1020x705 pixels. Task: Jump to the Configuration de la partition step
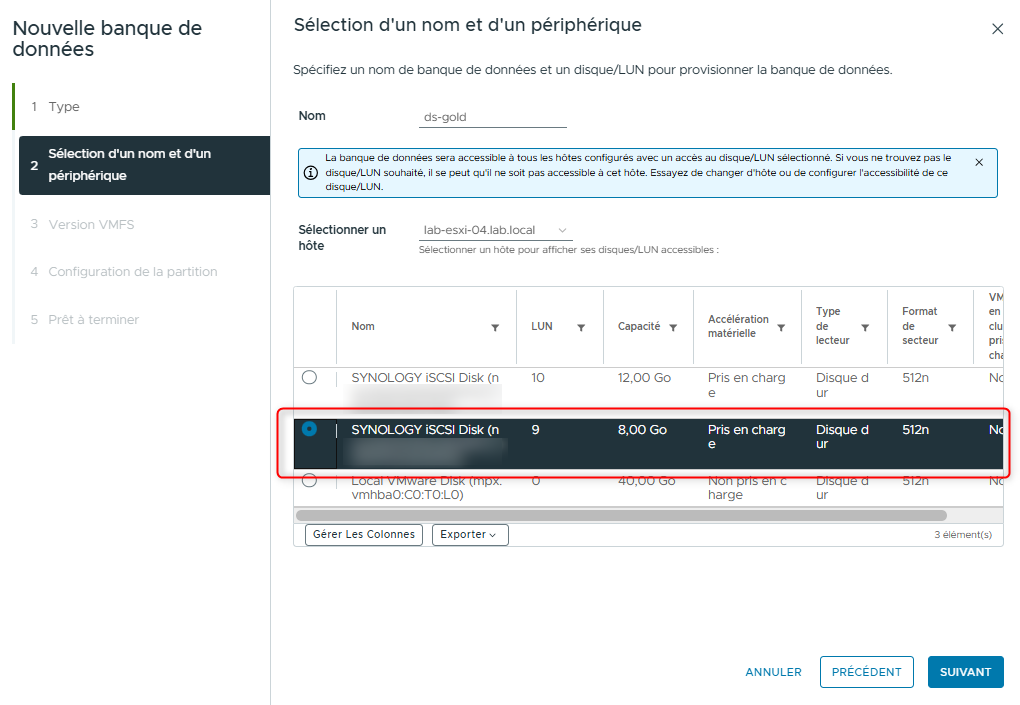(x=133, y=271)
